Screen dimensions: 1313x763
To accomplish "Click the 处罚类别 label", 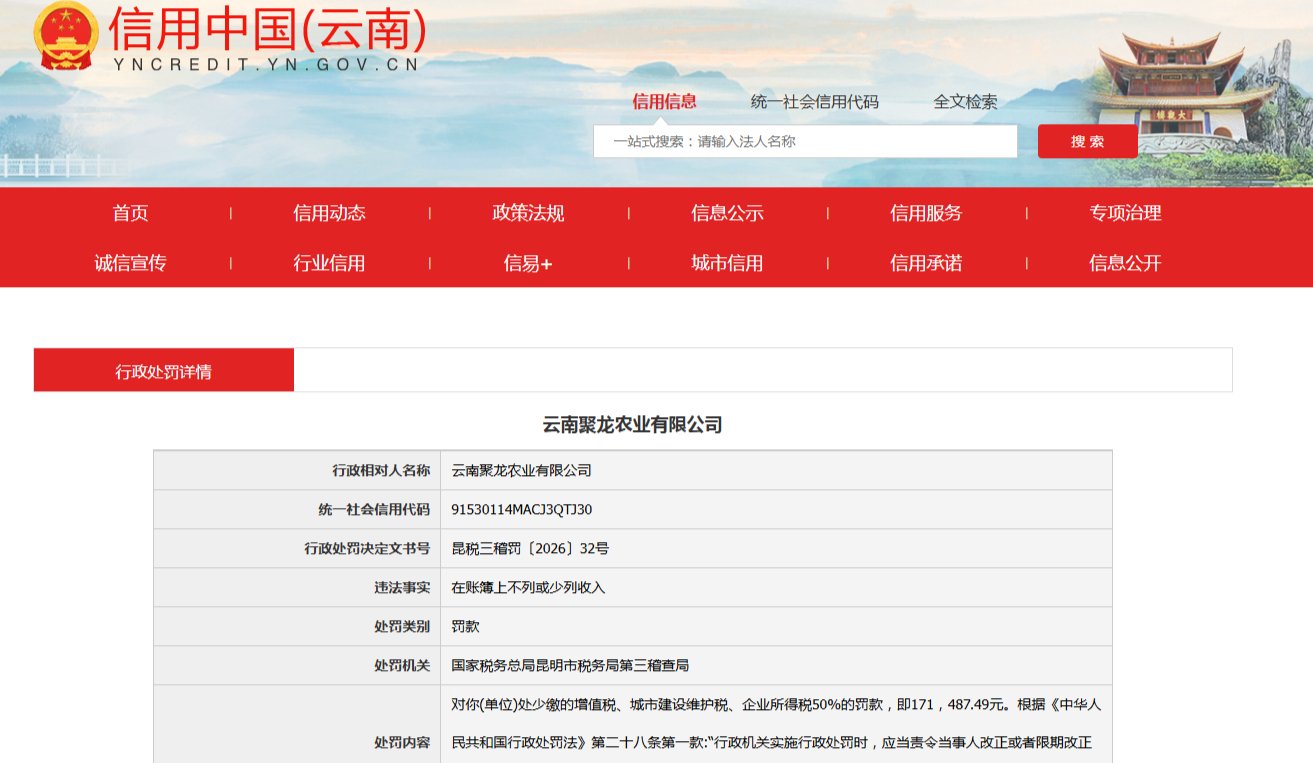I will [x=402, y=626].
